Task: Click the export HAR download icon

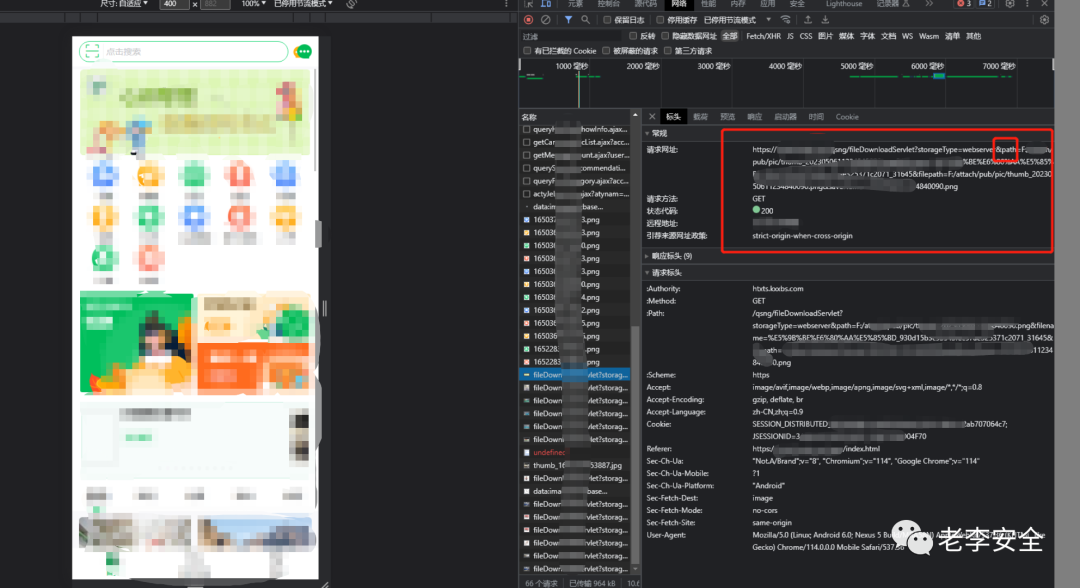Action: click(x=826, y=19)
